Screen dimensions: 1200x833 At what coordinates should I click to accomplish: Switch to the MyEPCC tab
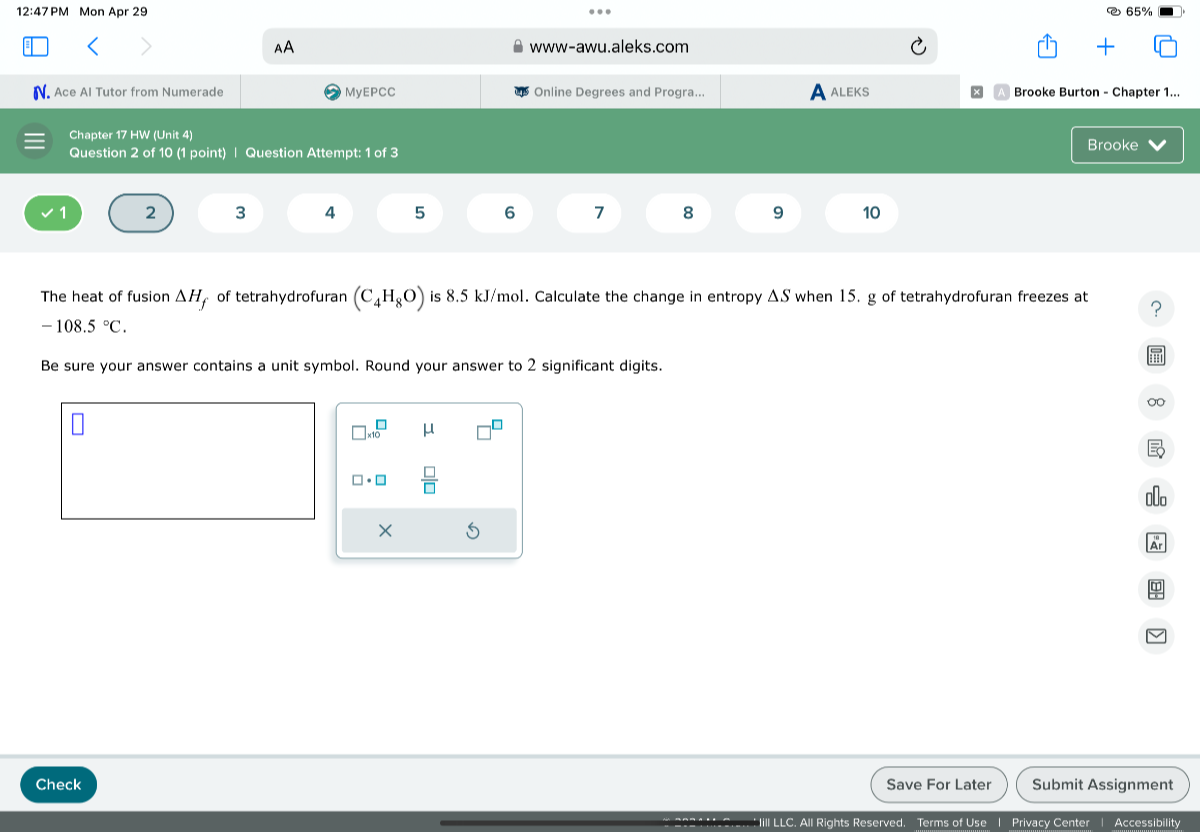point(360,92)
